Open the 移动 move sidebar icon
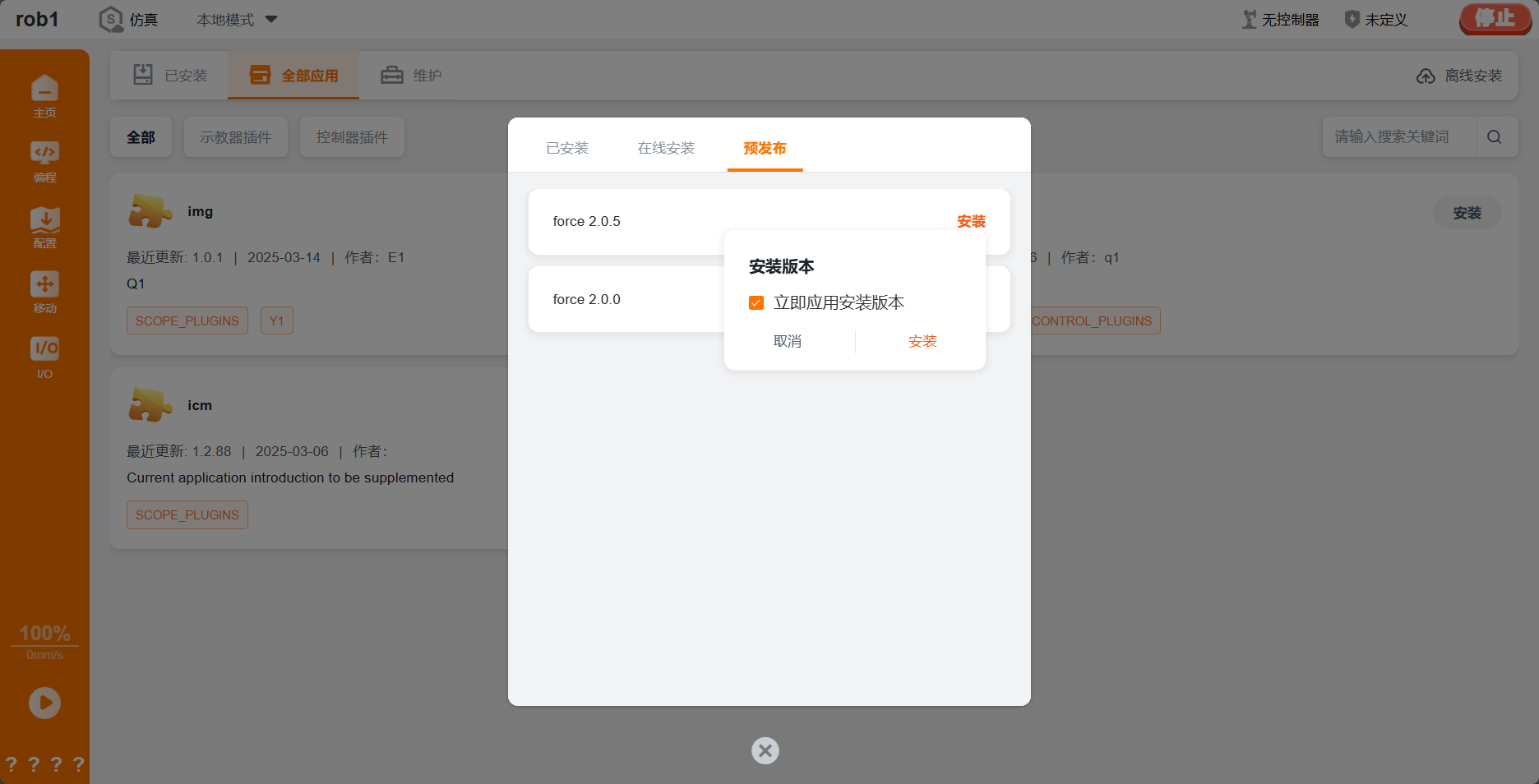1539x784 pixels. click(x=44, y=284)
